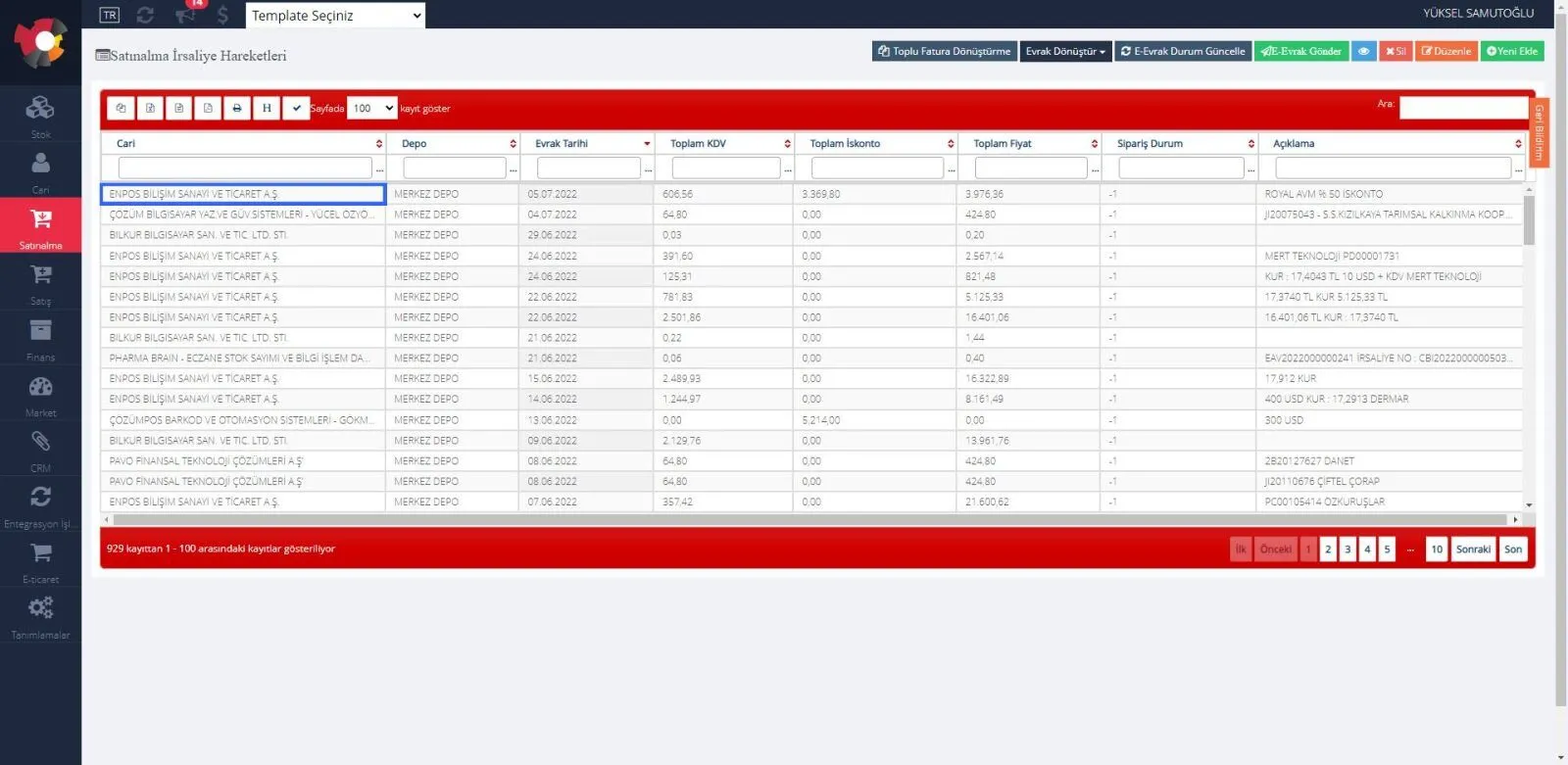Open the Stok module in sidebar
Image resolution: width=1568 pixels, height=765 pixels.
40,115
